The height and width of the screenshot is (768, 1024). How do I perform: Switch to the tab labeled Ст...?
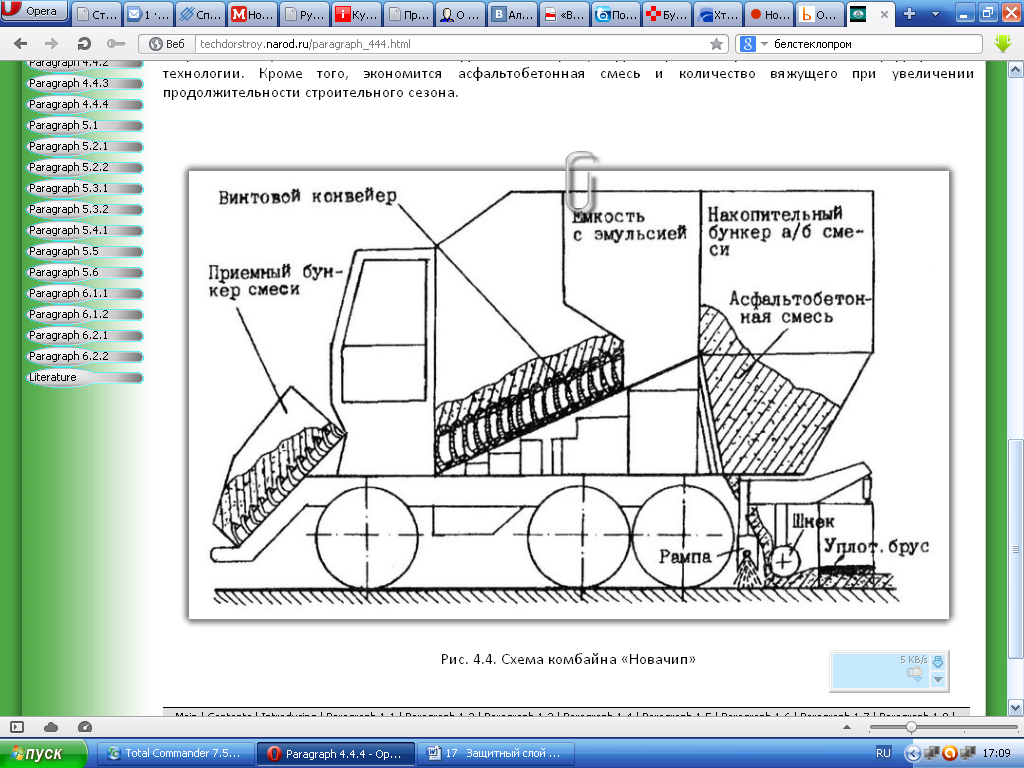(96, 14)
